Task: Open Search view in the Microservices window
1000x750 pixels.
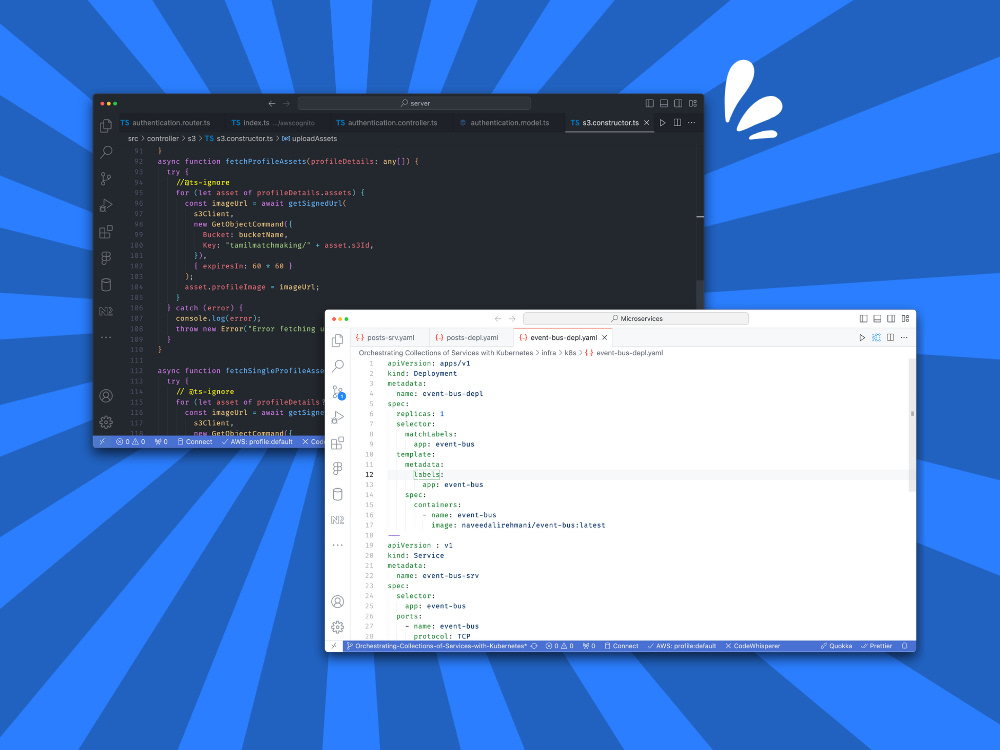Action: click(337, 365)
